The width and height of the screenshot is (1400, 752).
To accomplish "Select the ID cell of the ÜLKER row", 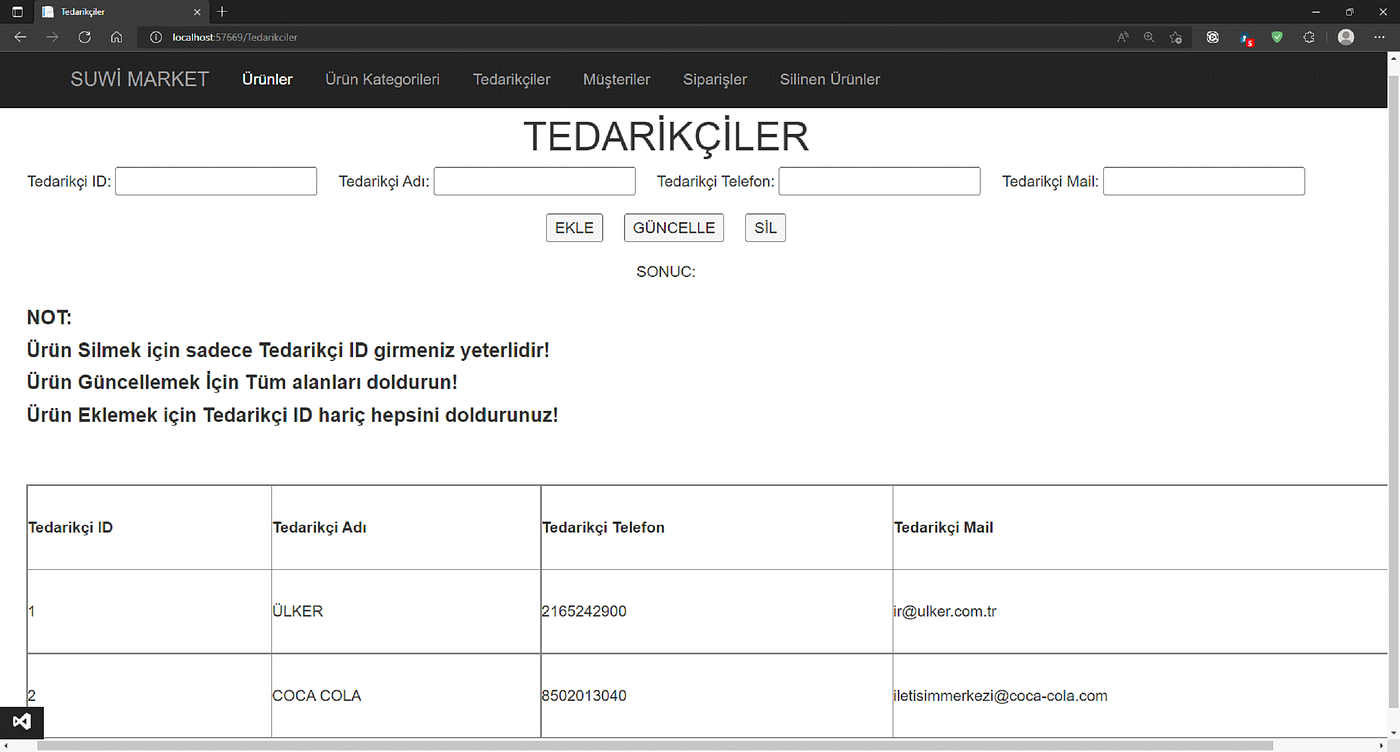I will (149, 611).
